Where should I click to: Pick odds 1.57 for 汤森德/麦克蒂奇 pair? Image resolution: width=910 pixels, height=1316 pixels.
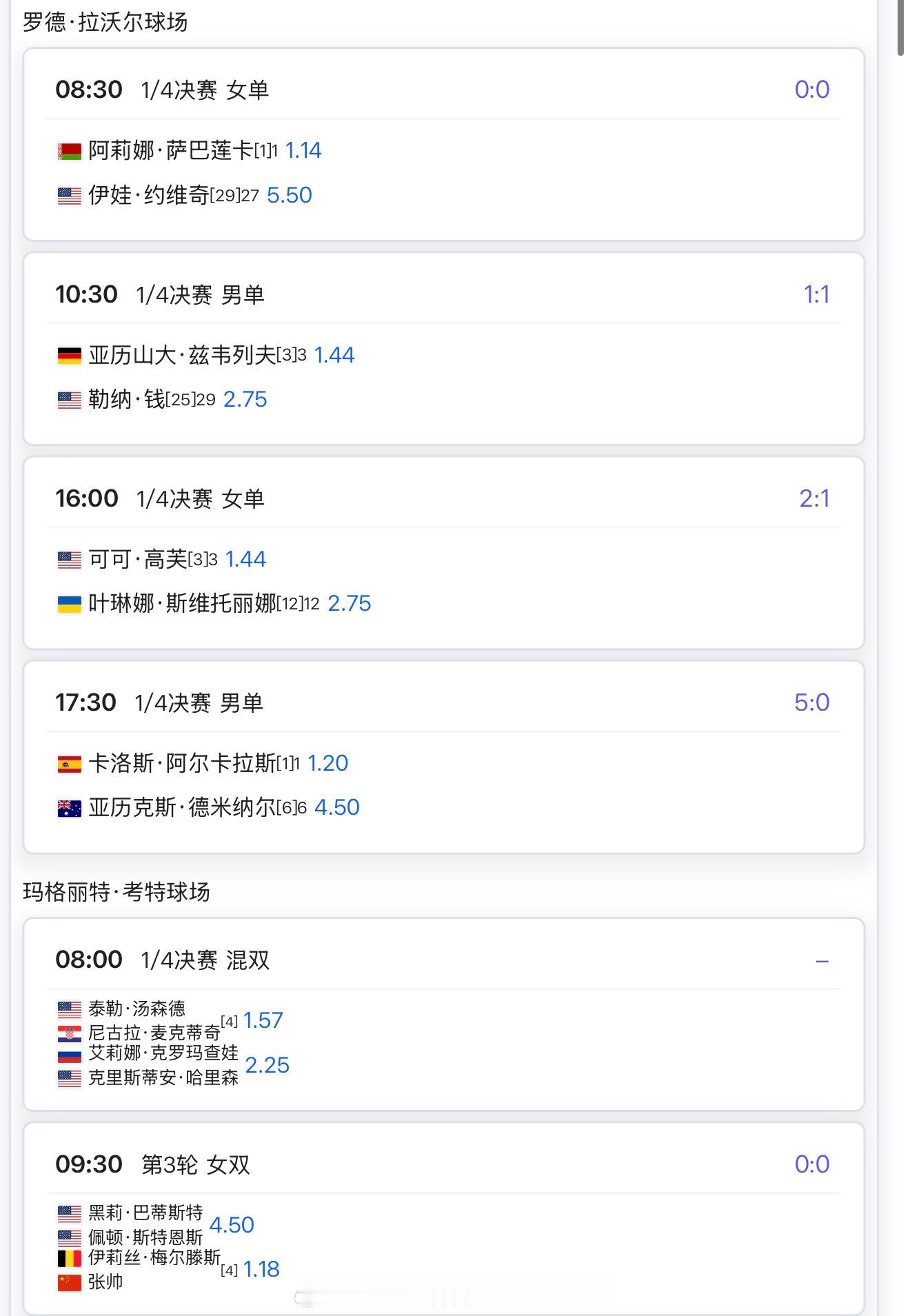[x=263, y=1020]
